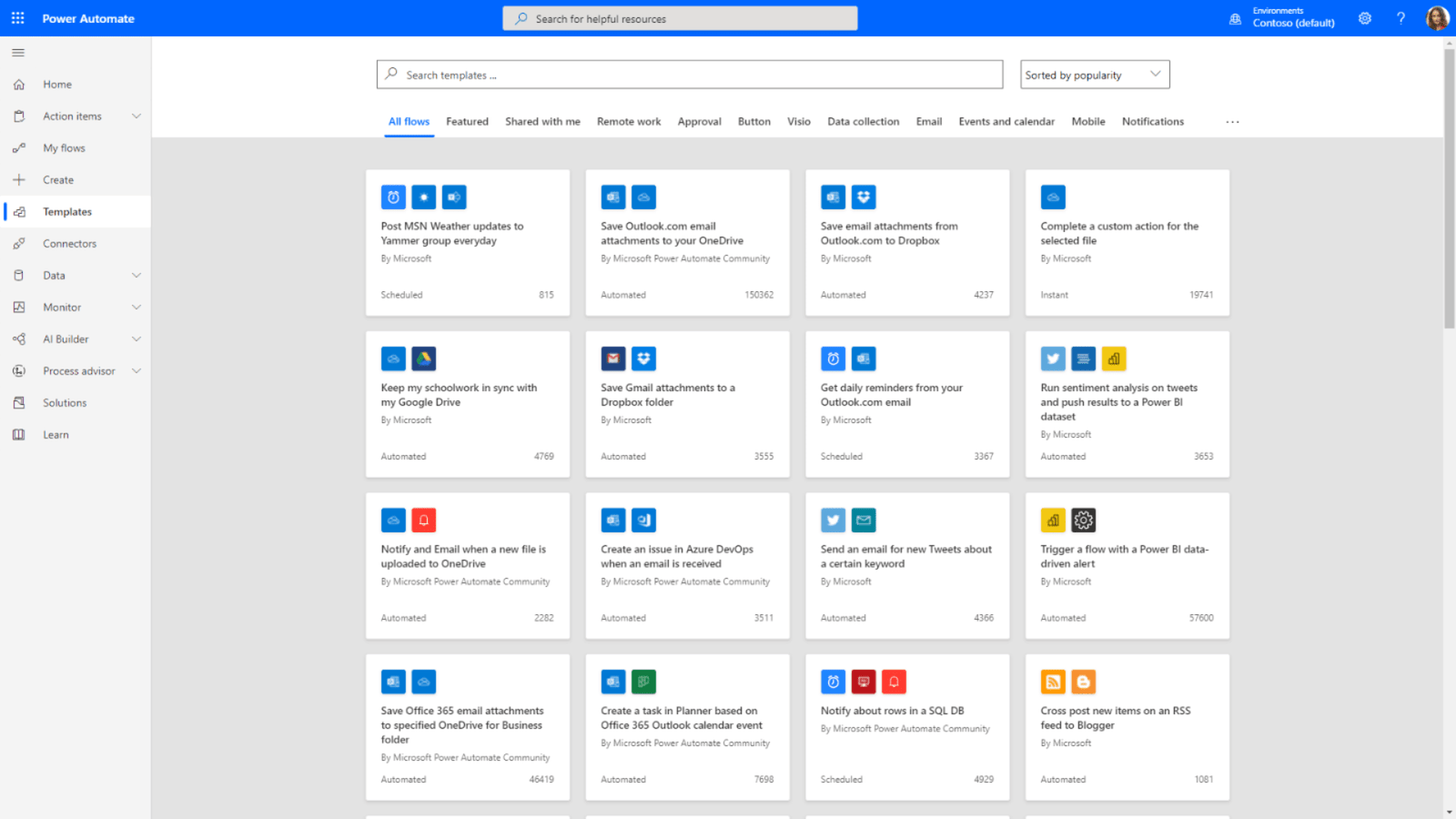
Task: Click RSS icon on Cross post card
Action: [1053, 682]
